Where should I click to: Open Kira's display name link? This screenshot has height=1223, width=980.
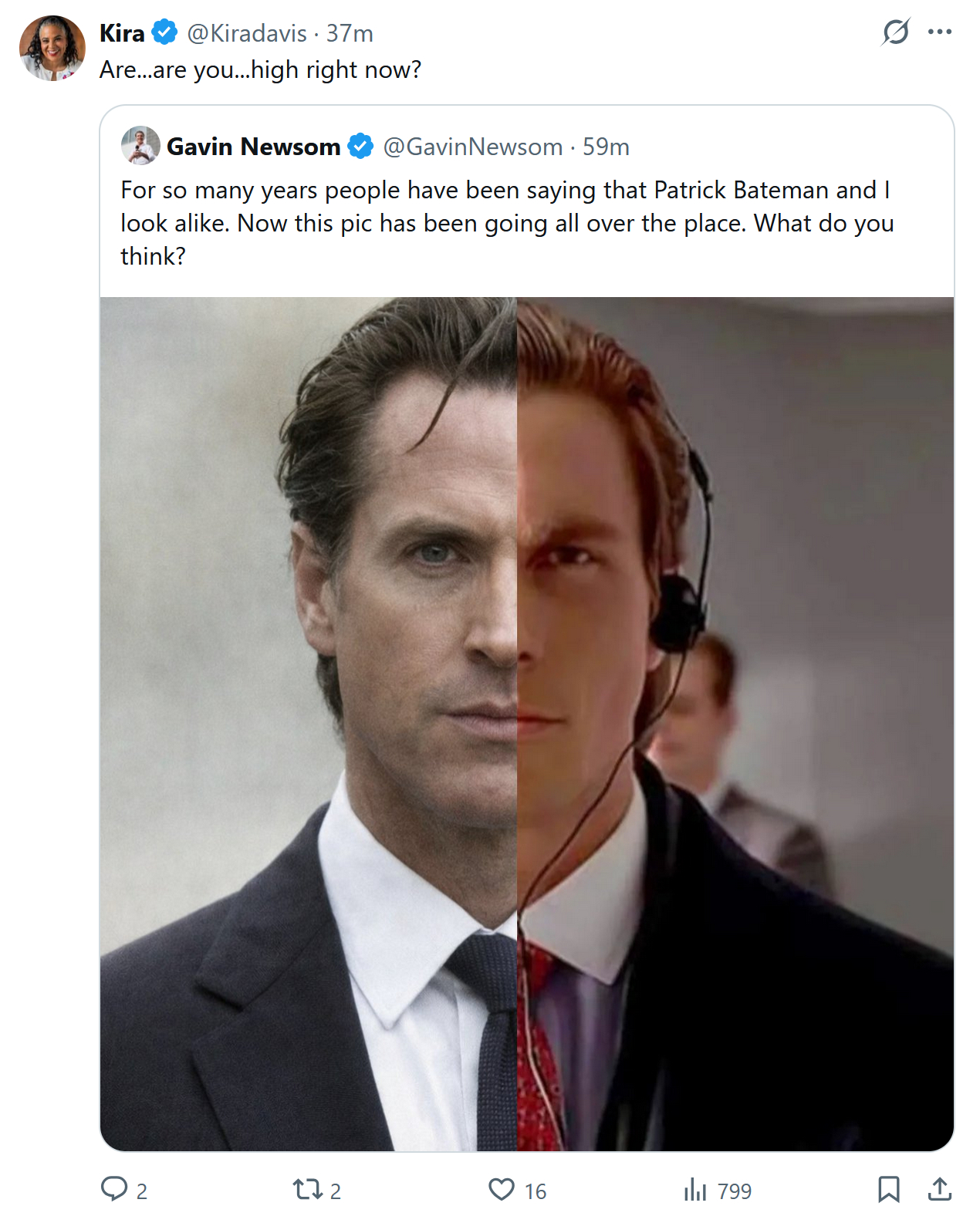pos(122,33)
